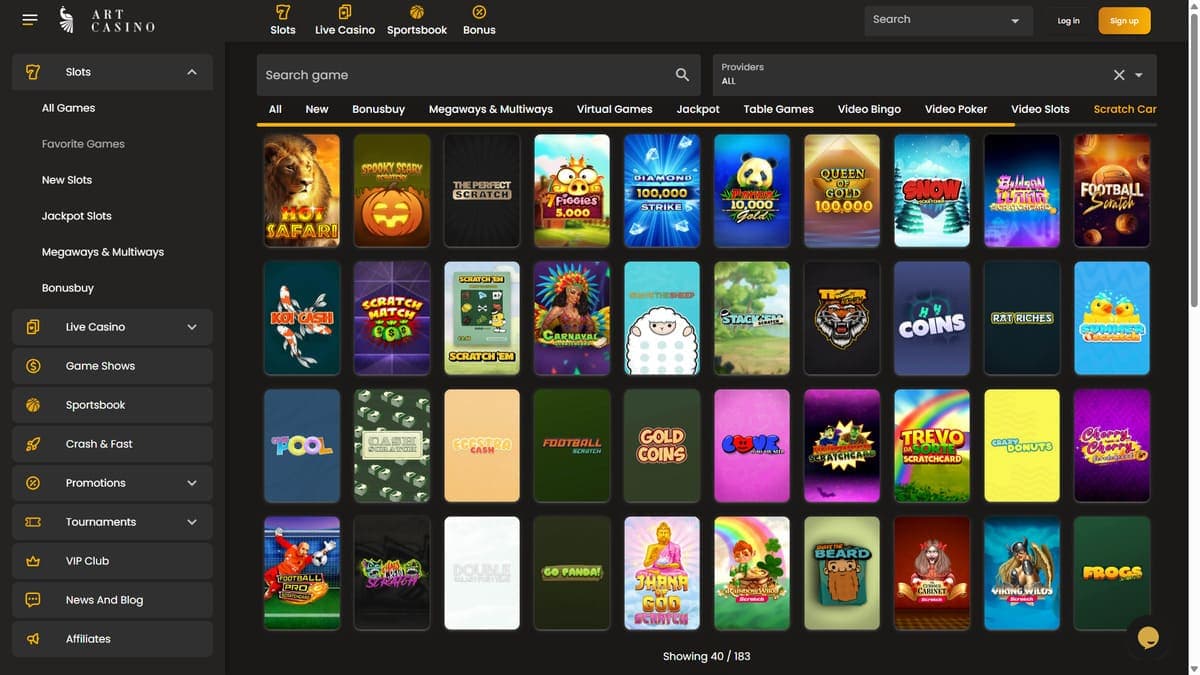Collapse the Slots sidebar section

click(x=192, y=72)
